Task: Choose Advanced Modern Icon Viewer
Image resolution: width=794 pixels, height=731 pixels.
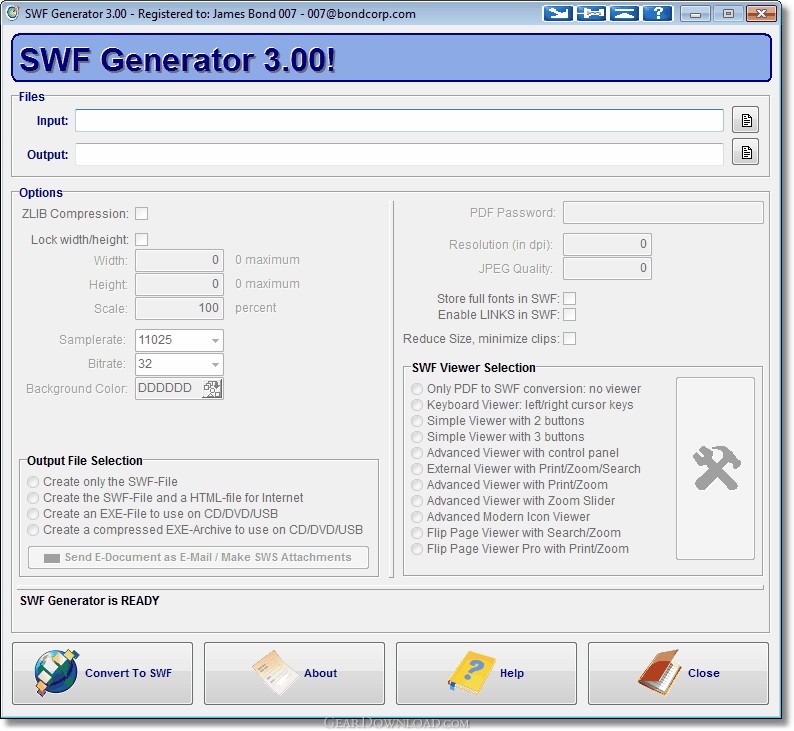Action: pyautogui.click(x=500, y=517)
